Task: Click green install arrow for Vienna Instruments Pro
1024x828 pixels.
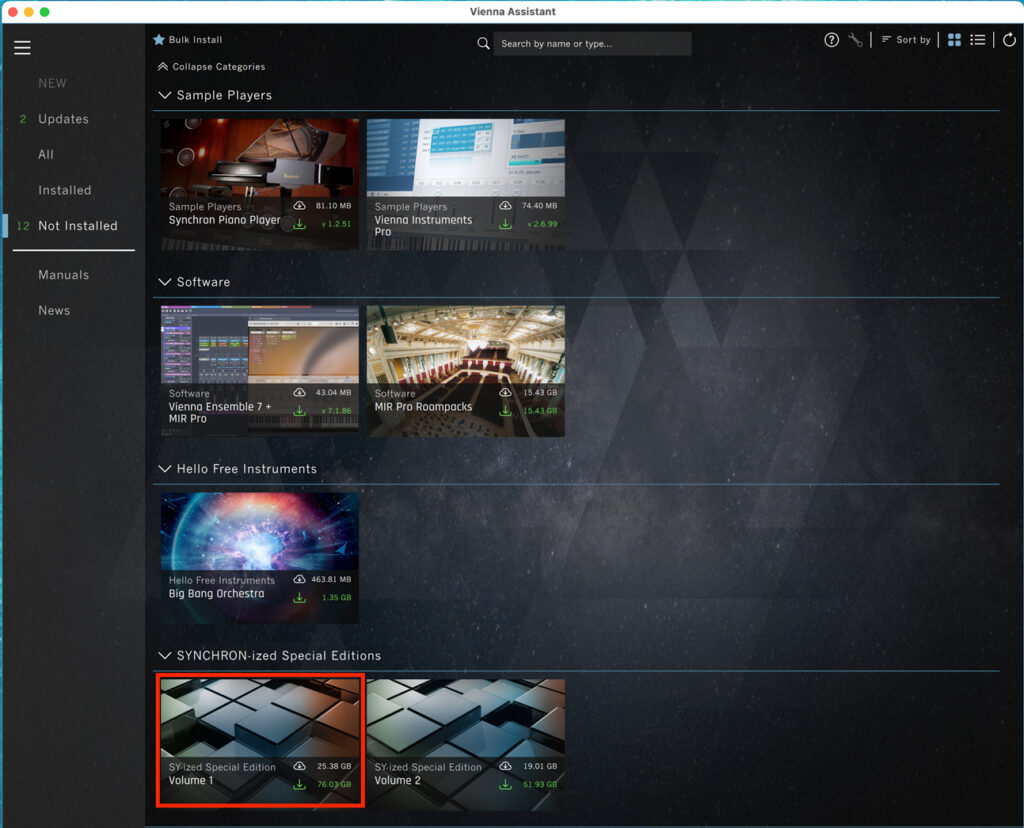Action: 505,224
